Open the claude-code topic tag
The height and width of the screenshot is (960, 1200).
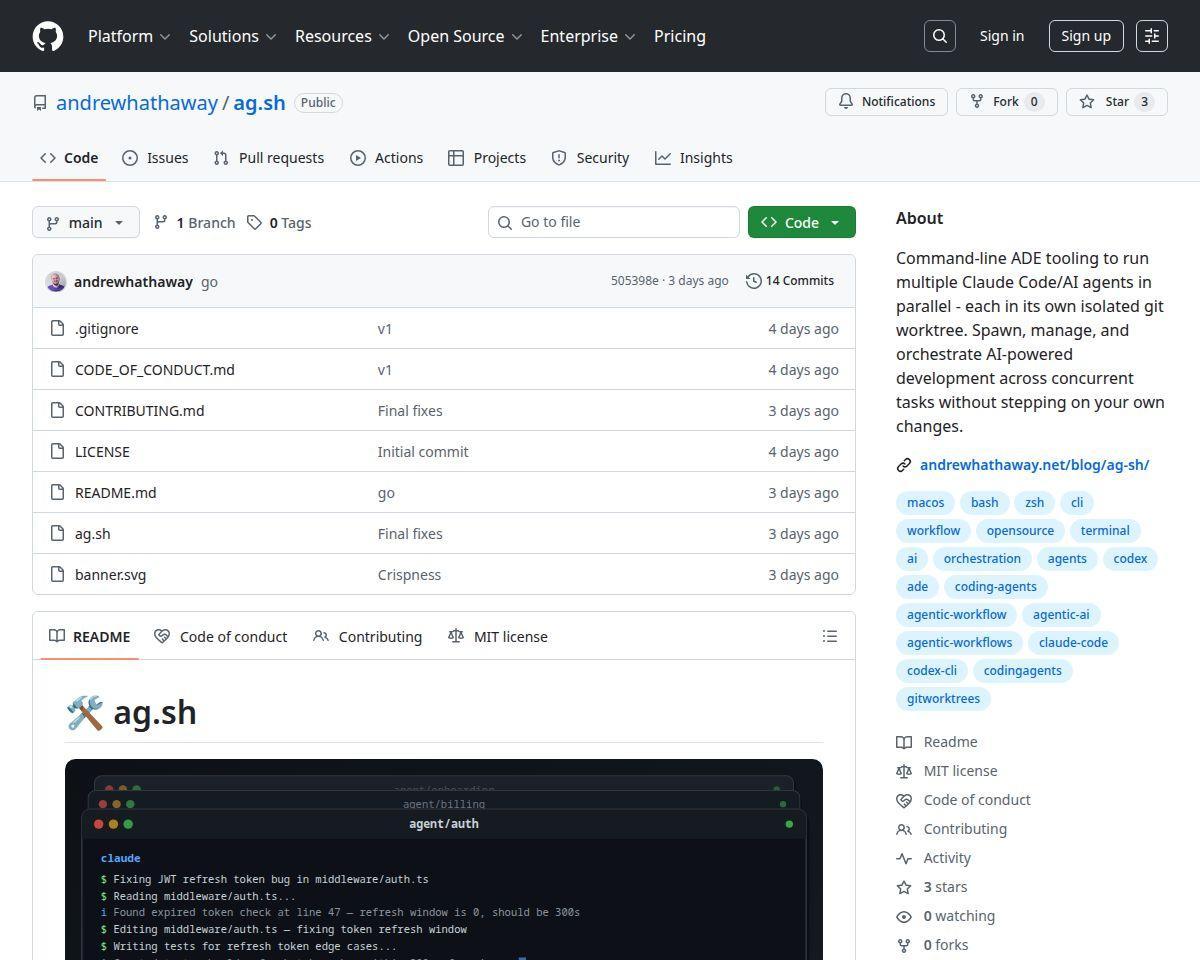point(1072,642)
